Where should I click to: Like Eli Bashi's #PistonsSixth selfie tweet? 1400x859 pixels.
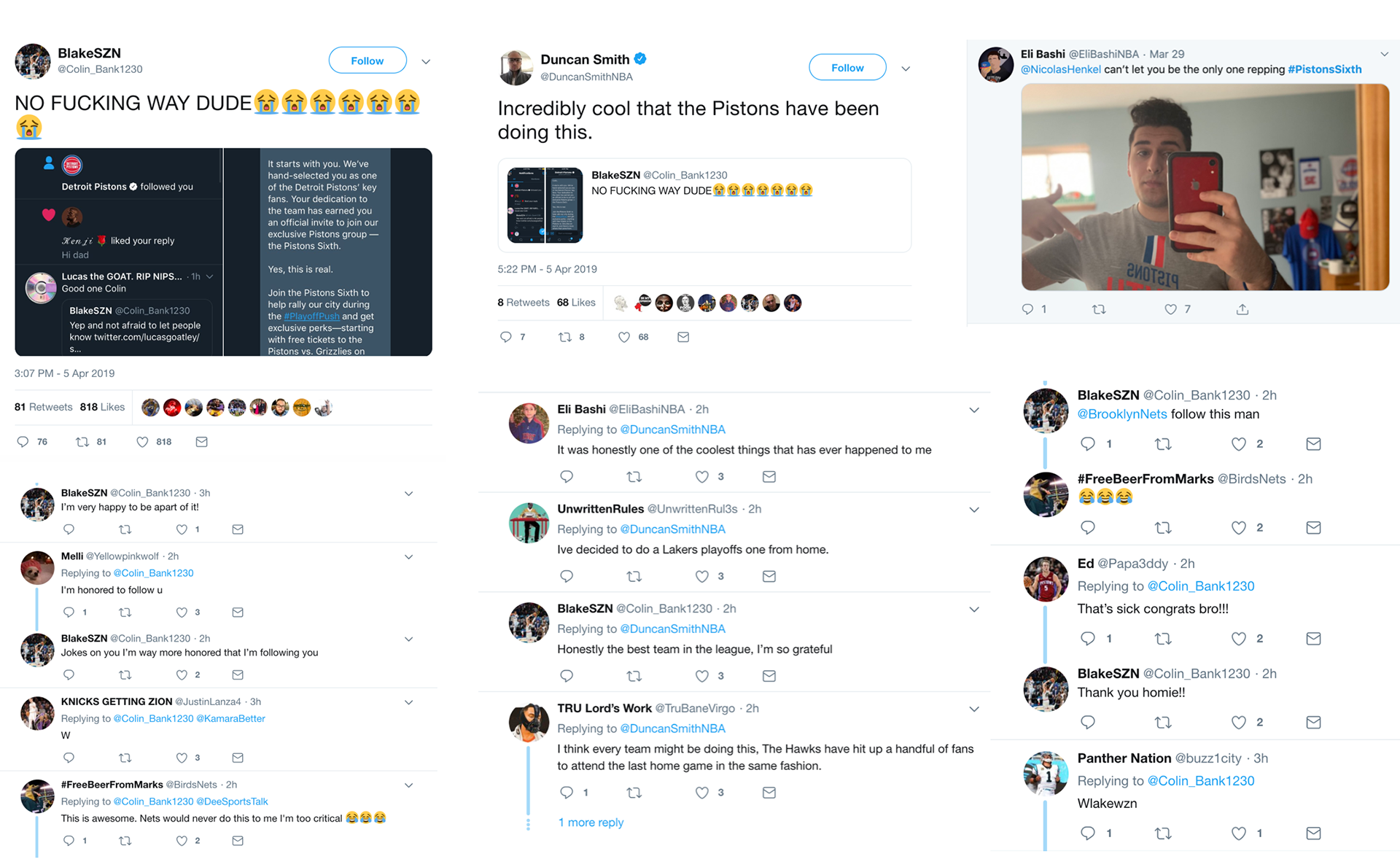[1170, 309]
